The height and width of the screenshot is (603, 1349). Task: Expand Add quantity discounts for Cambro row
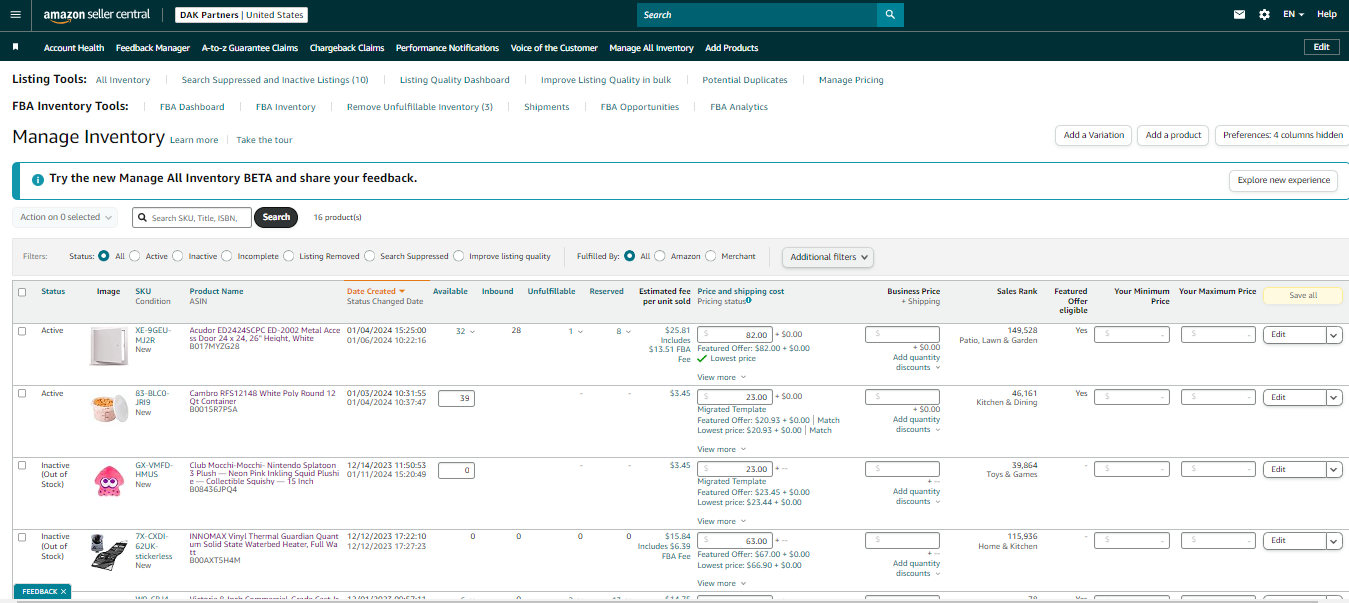916,424
